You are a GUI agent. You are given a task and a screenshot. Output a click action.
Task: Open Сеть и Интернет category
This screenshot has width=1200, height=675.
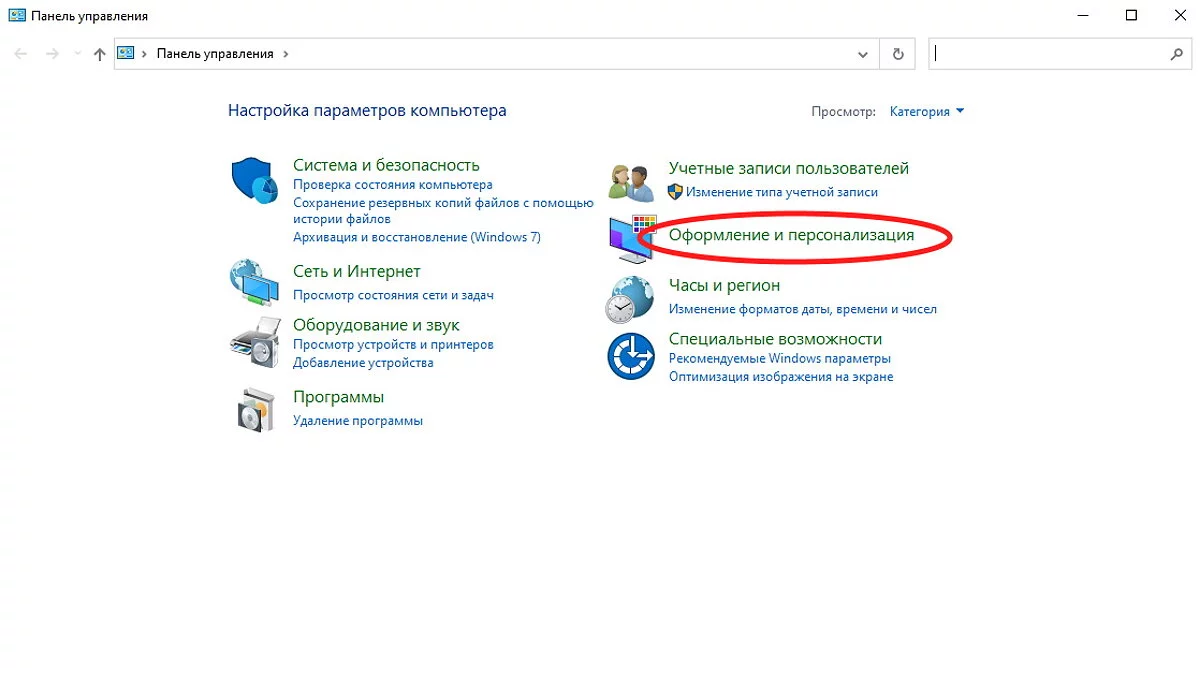coord(357,271)
